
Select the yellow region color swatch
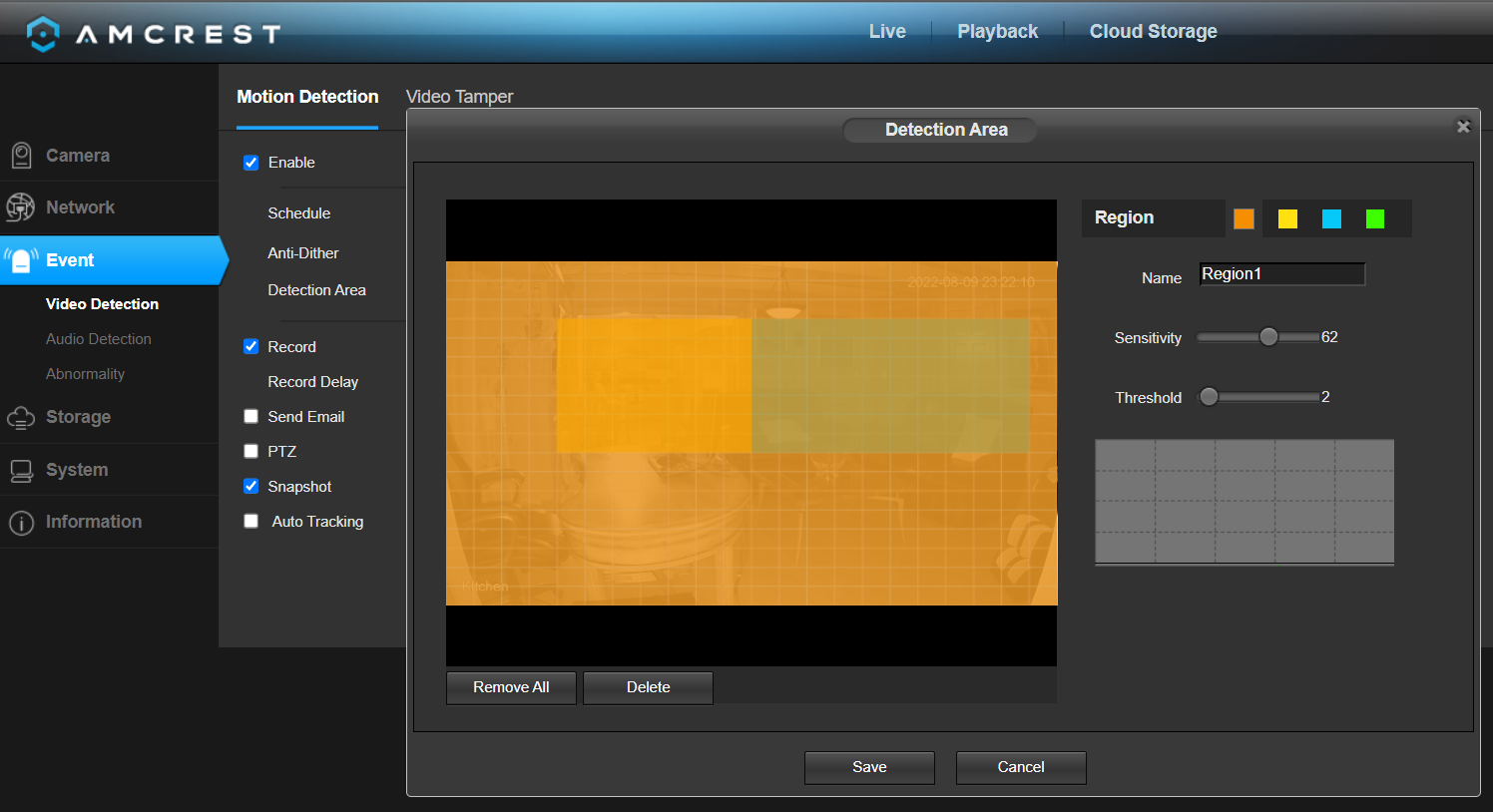pyautogui.click(x=1287, y=218)
